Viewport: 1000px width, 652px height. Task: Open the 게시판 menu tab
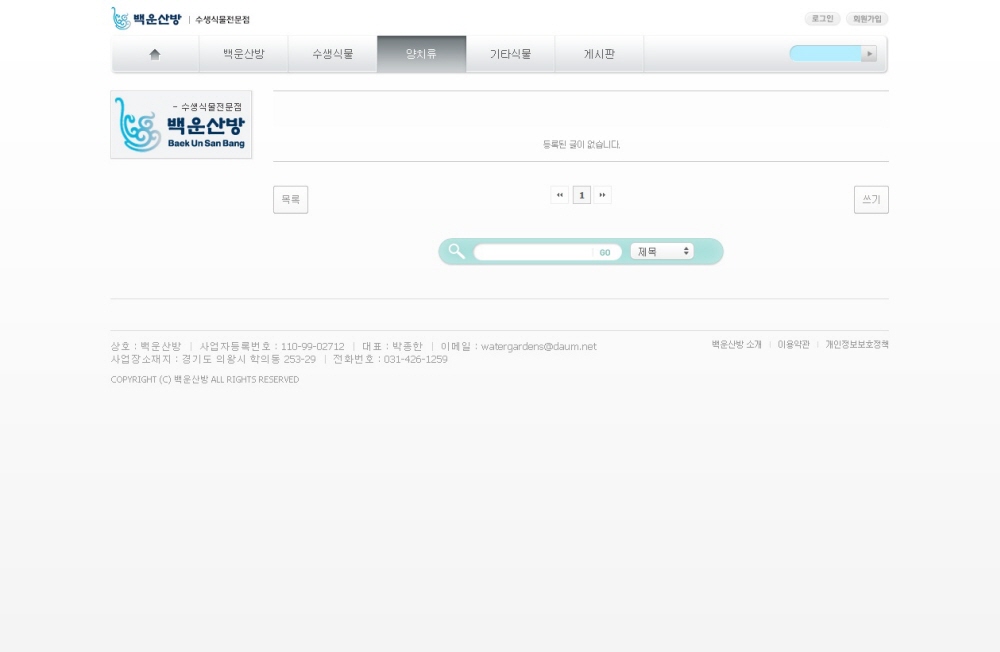click(599, 54)
